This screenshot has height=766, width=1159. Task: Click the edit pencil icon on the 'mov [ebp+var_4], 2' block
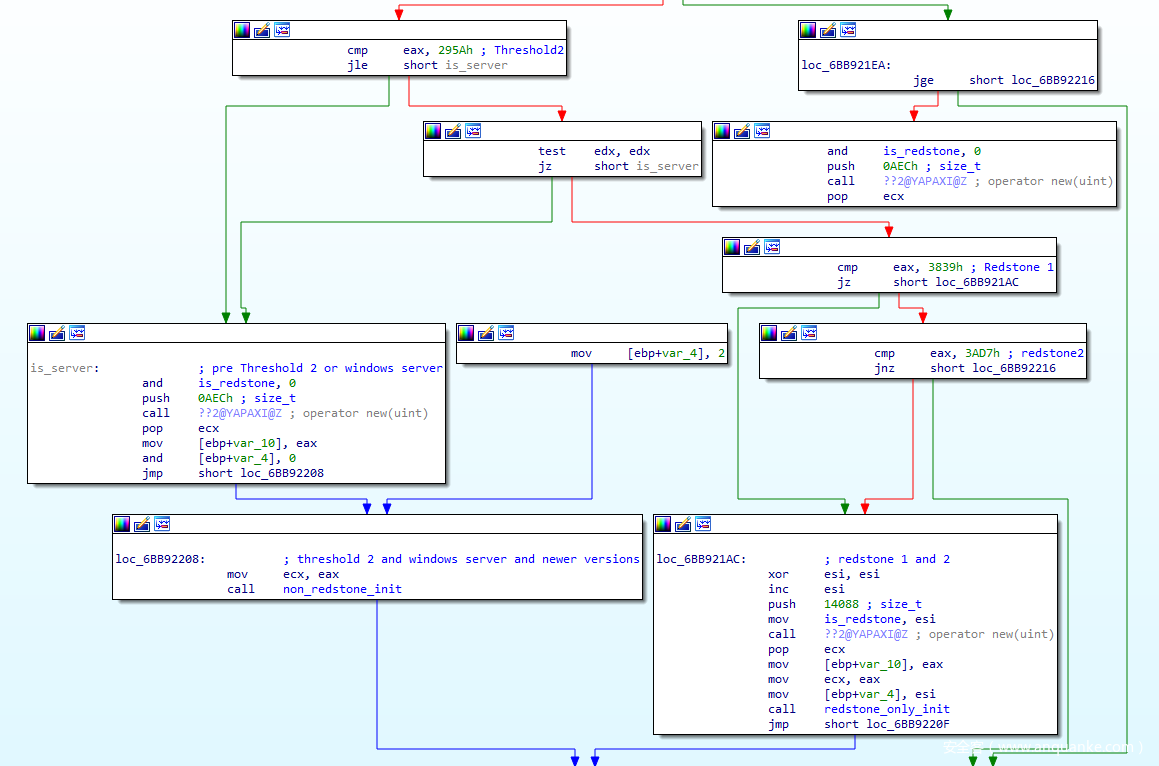click(x=486, y=333)
